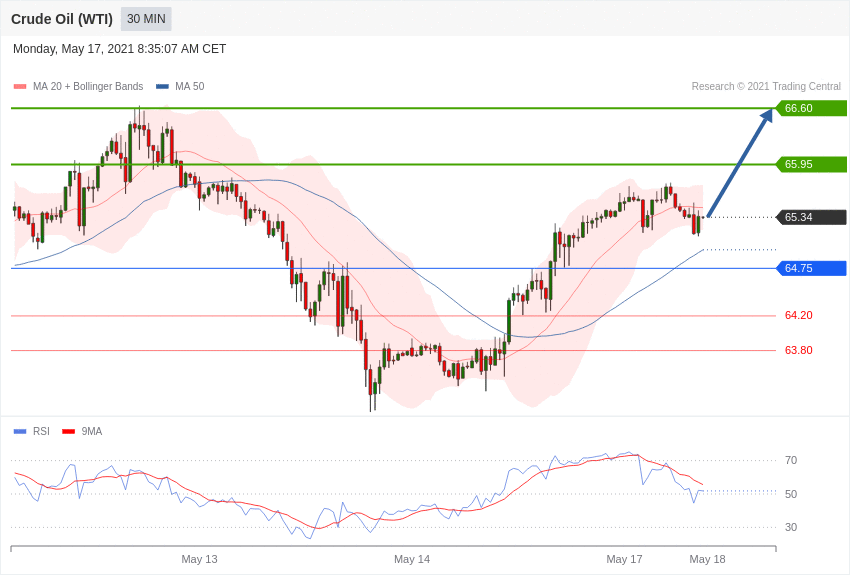Click the RSI 70 axis value
850x576 pixels.
pyautogui.click(x=791, y=460)
